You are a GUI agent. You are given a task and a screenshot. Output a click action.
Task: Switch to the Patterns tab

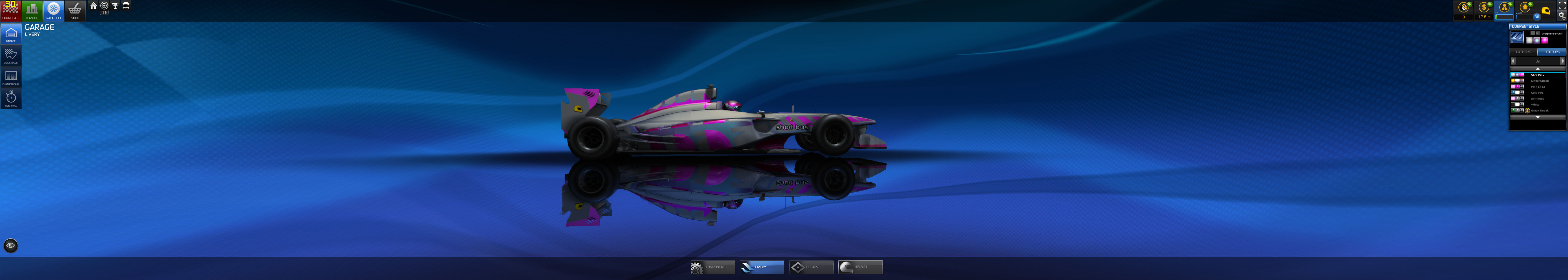(1524, 52)
